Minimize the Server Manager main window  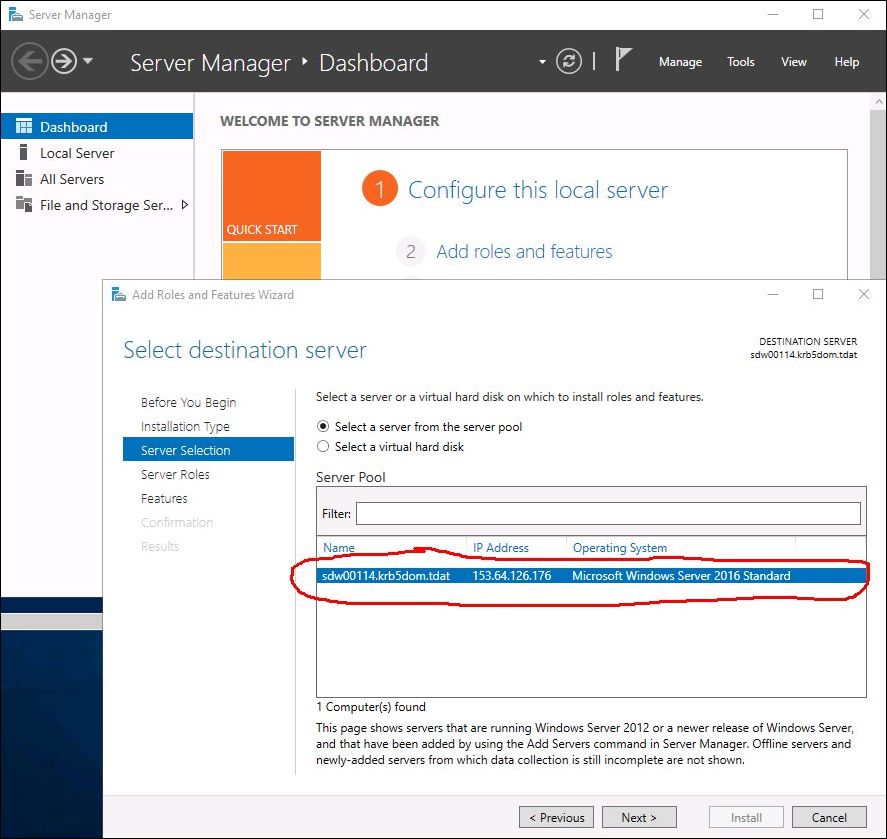coord(773,14)
